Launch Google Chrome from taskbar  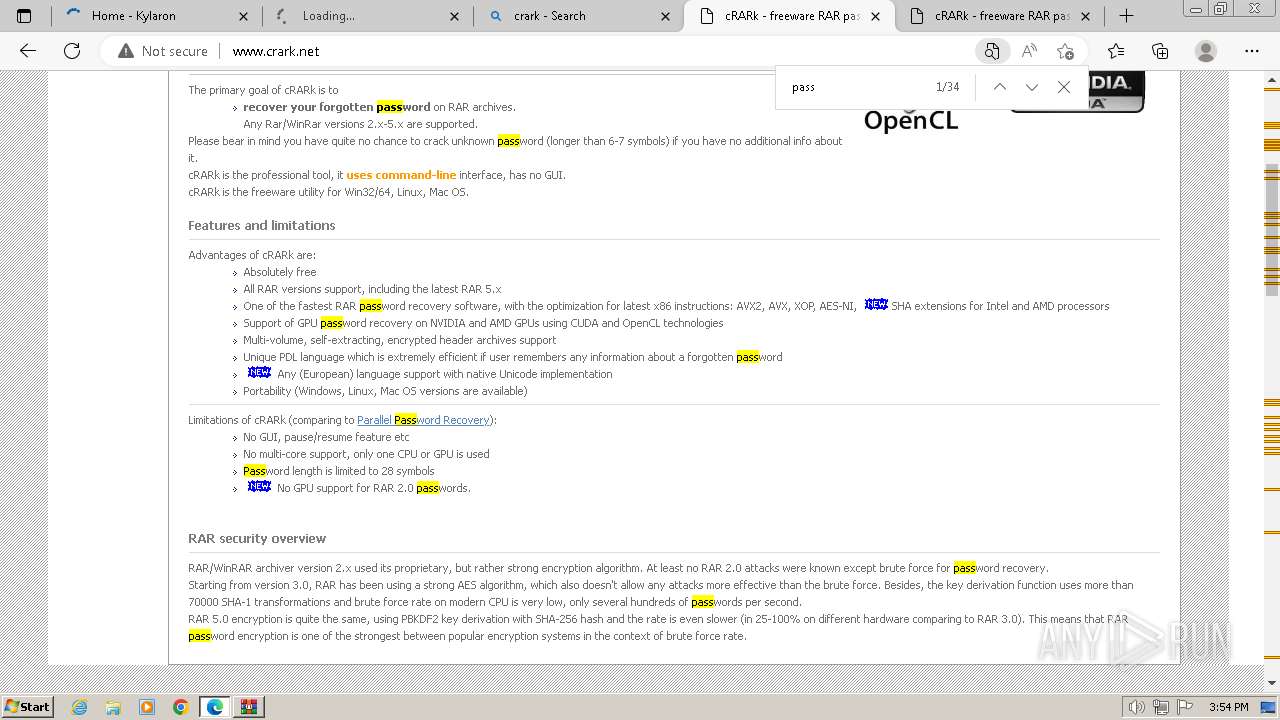click(180, 707)
